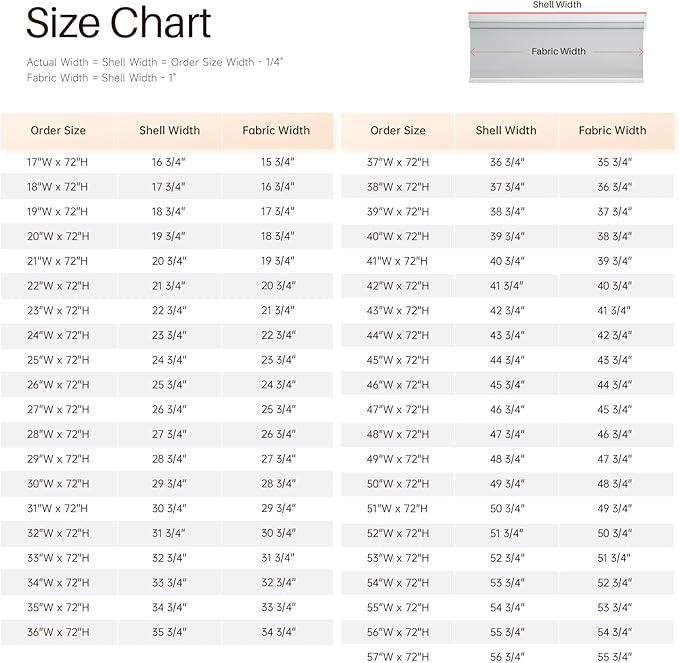Click the 37"W x 72"H order size cell

398,162
